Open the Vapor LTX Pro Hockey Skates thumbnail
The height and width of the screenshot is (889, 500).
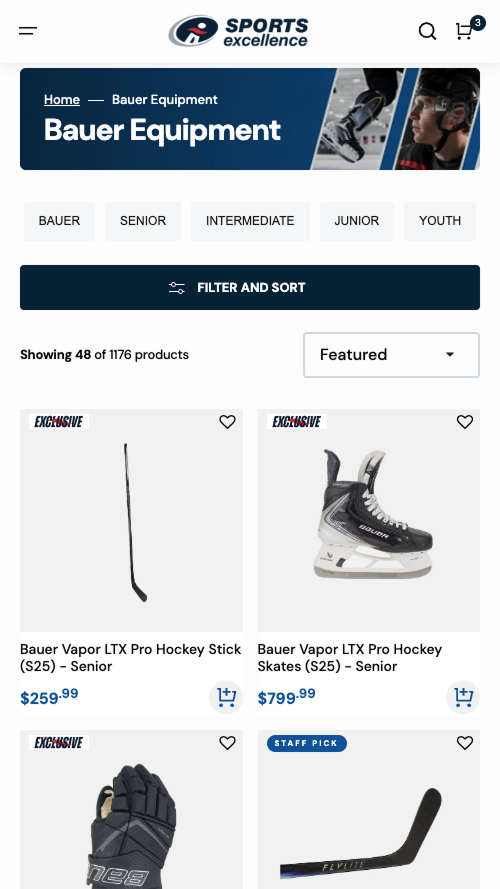point(369,520)
